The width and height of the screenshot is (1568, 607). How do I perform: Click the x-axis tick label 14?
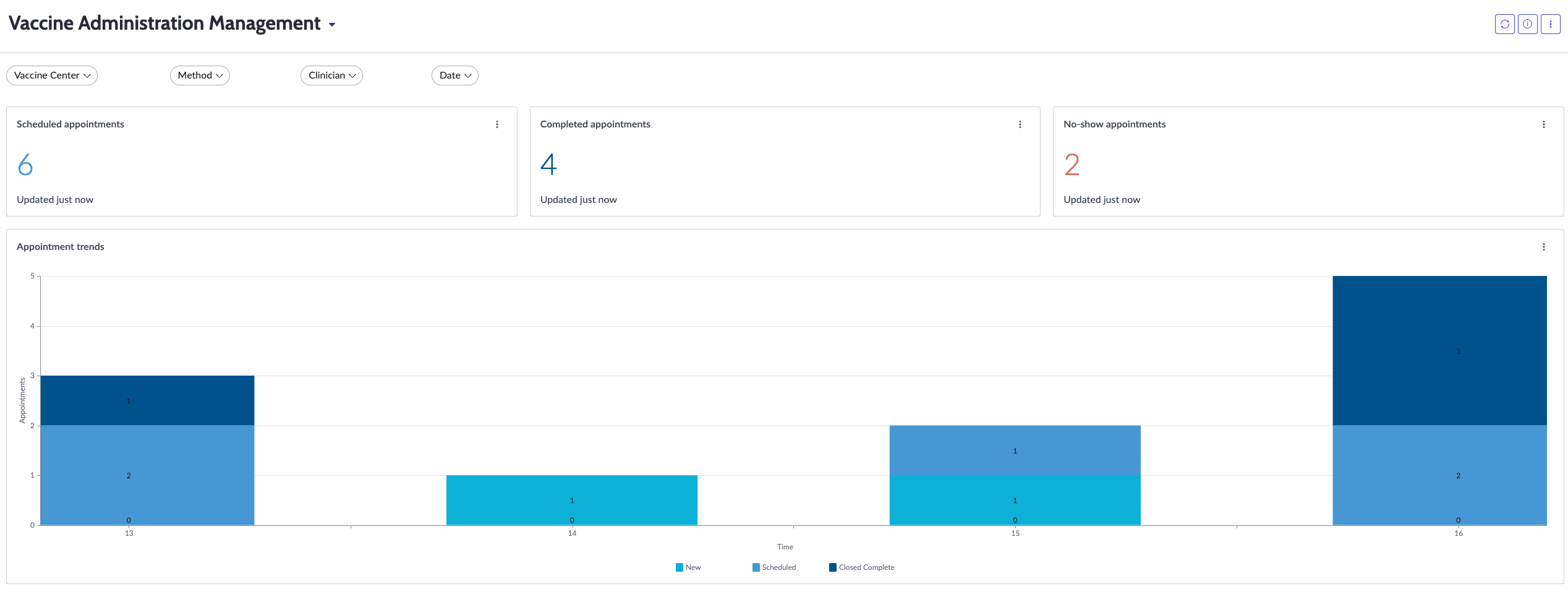(x=572, y=533)
